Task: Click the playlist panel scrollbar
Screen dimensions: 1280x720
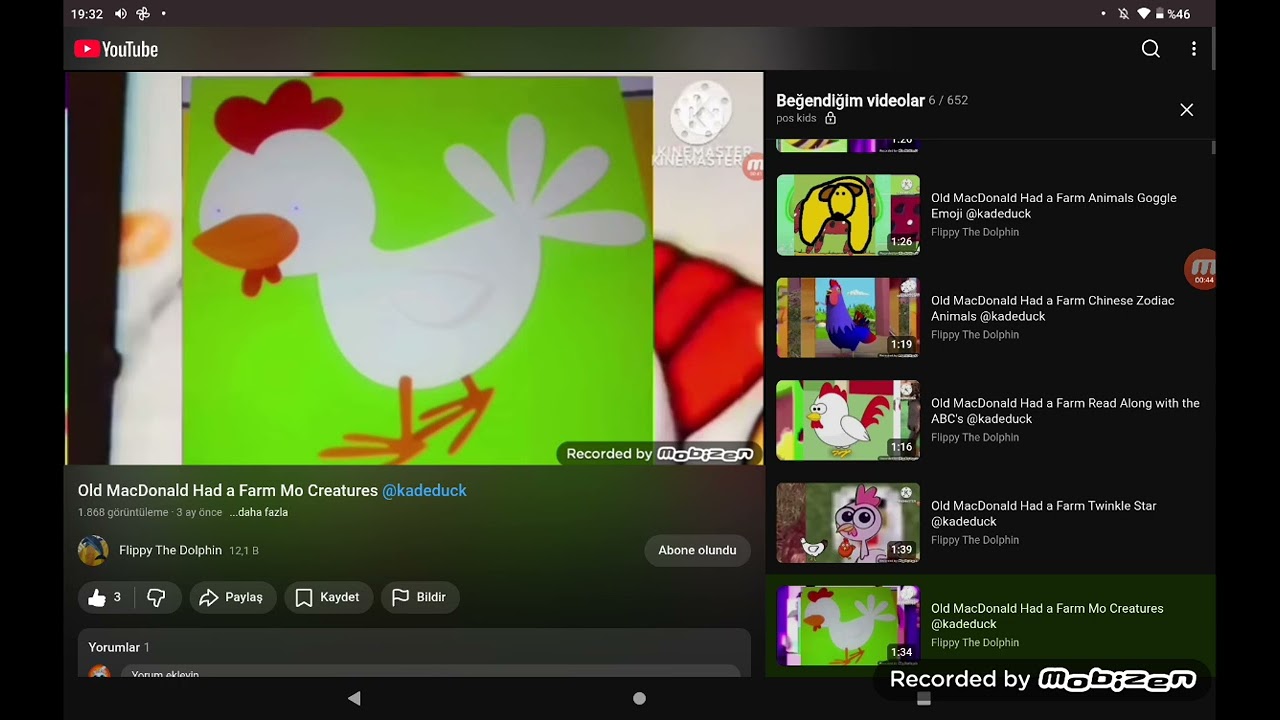Action: pyautogui.click(x=1213, y=147)
